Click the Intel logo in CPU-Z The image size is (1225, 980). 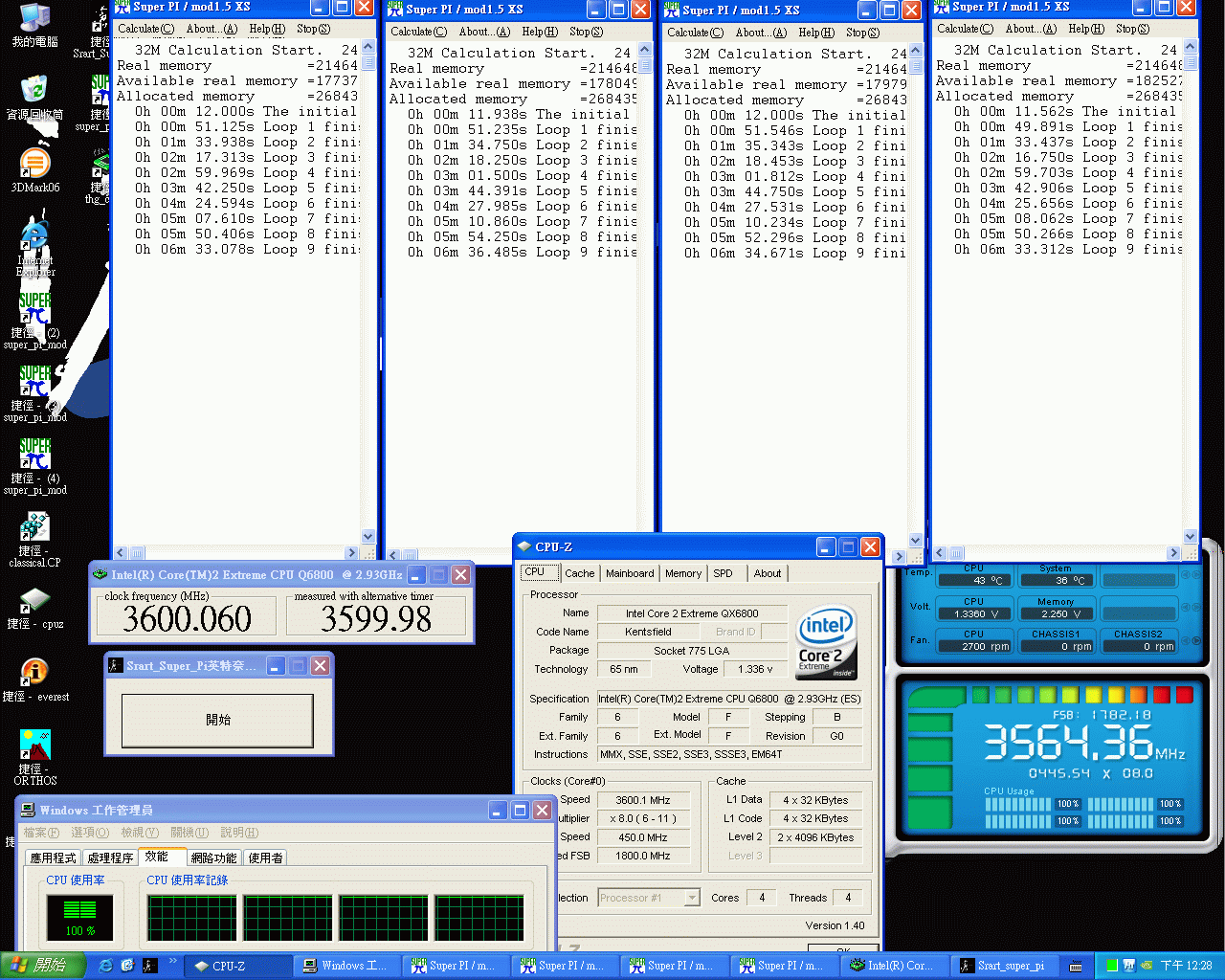tap(825, 641)
